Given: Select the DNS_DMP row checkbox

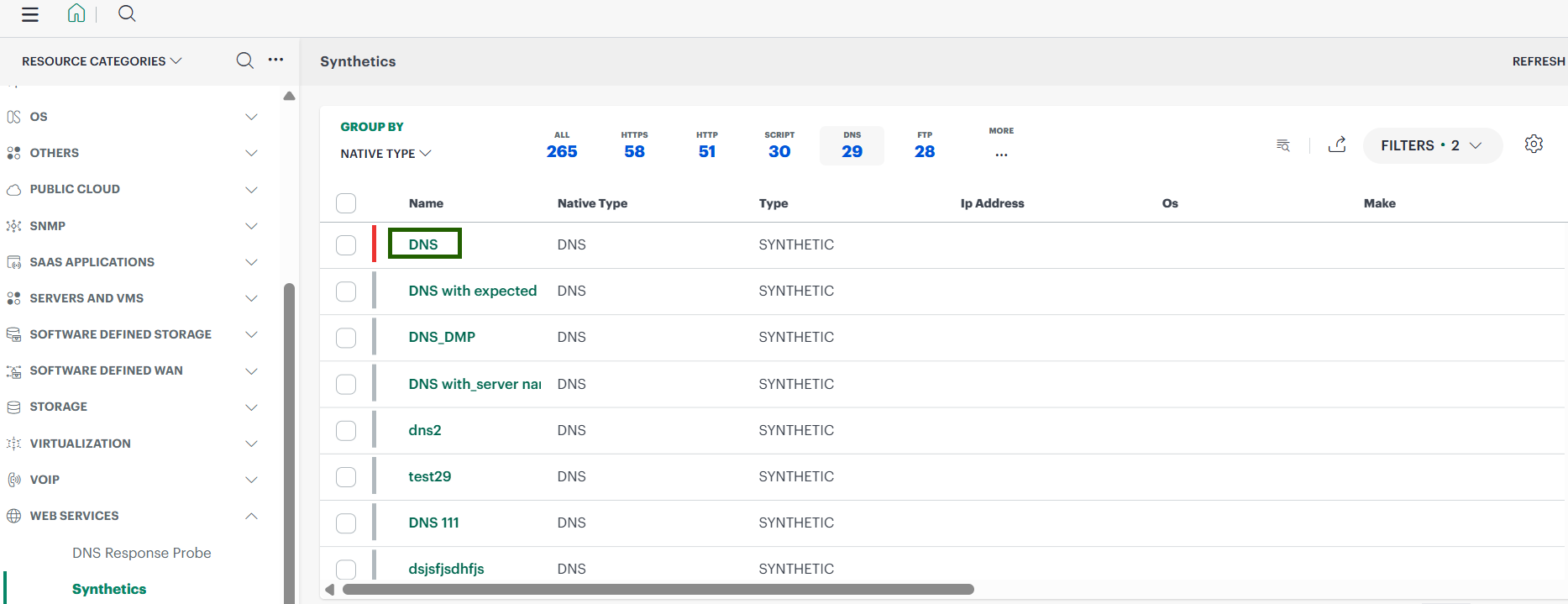Looking at the screenshot, I should point(346,338).
